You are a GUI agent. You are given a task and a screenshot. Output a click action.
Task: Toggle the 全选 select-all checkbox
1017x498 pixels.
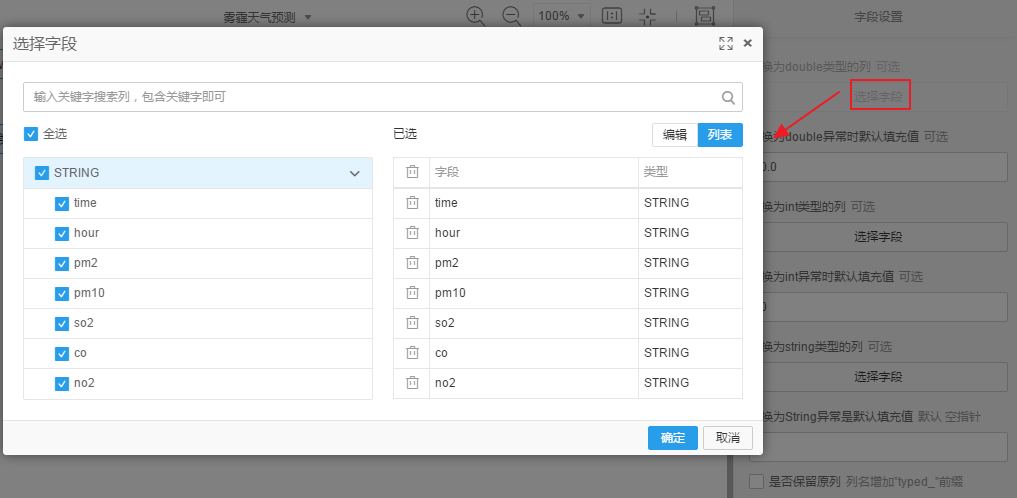[x=30, y=134]
